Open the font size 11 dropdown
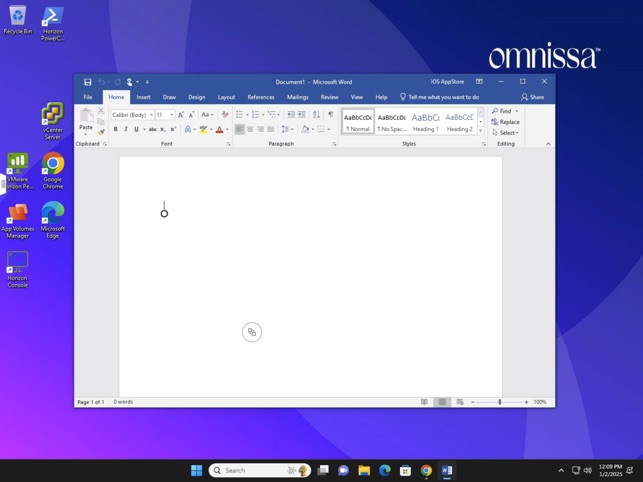This screenshot has width=643, height=482. click(172, 115)
